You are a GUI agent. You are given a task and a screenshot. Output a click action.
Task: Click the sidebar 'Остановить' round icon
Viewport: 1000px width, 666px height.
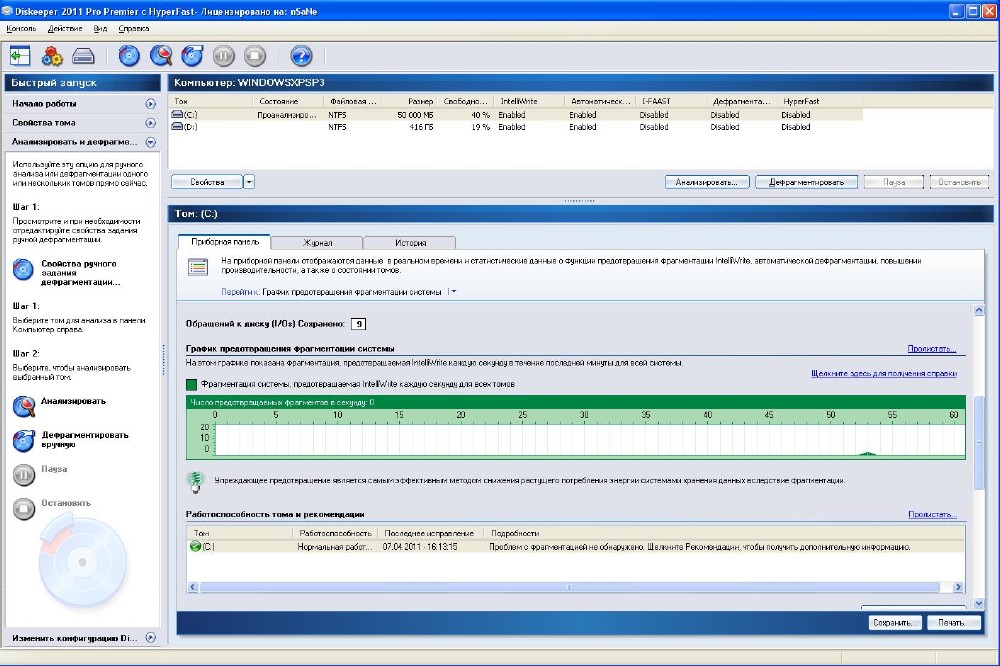coord(24,508)
